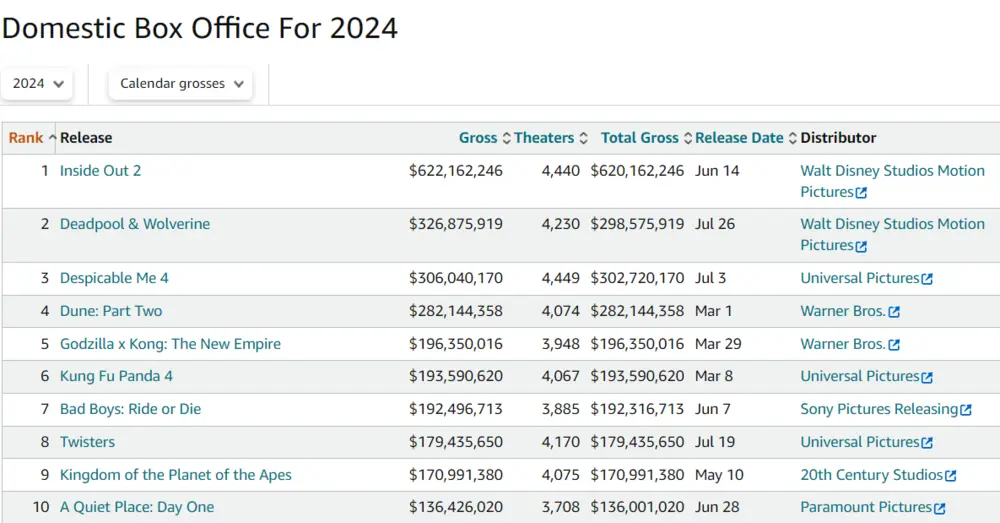Click the Twisters release link
This screenshot has height=523, width=1000.
(87, 442)
